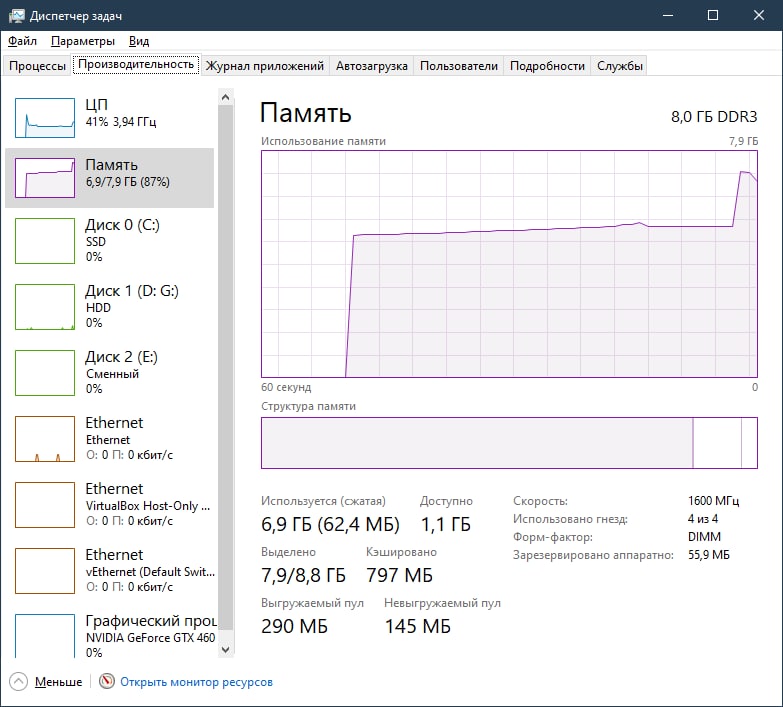Select the NVIDIA GeForce GTX 460 graph thumbnail
783x707 pixels.
[45, 636]
